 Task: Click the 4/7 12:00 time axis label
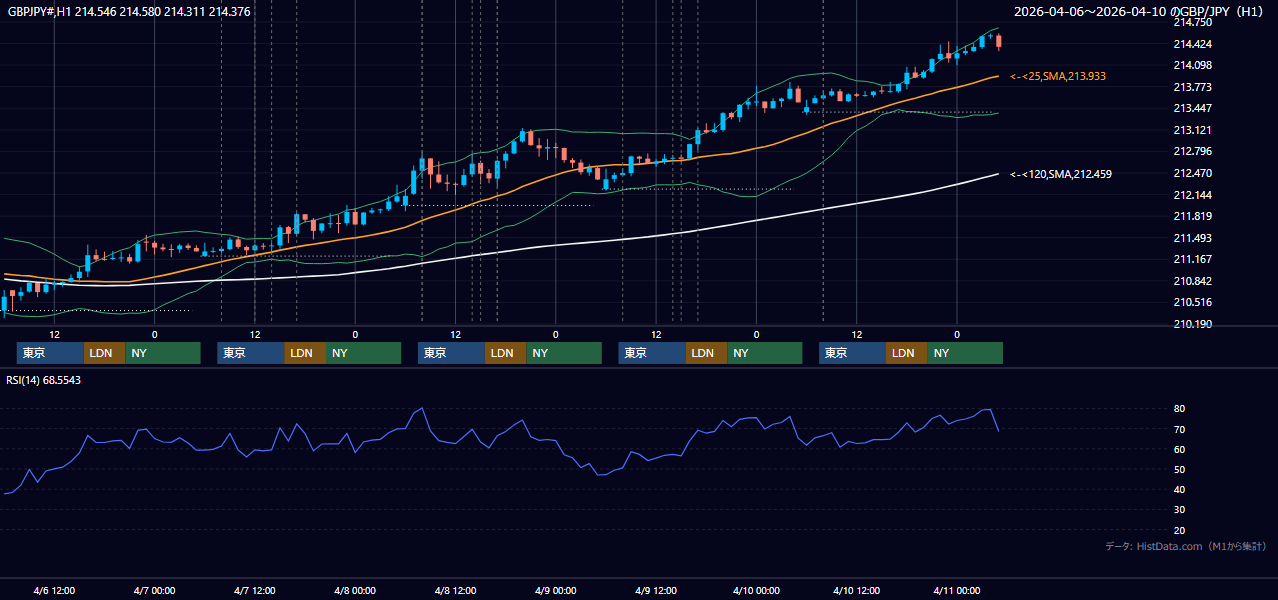pyautogui.click(x=255, y=590)
